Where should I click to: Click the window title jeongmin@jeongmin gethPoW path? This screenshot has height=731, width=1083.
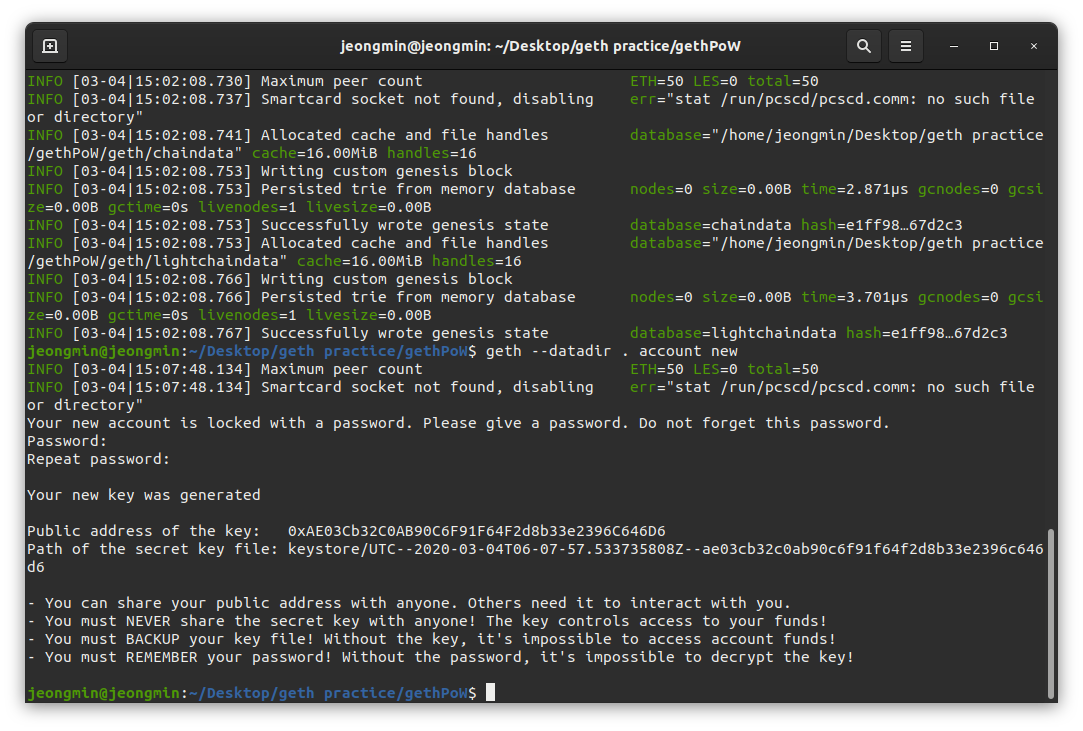click(x=540, y=46)
